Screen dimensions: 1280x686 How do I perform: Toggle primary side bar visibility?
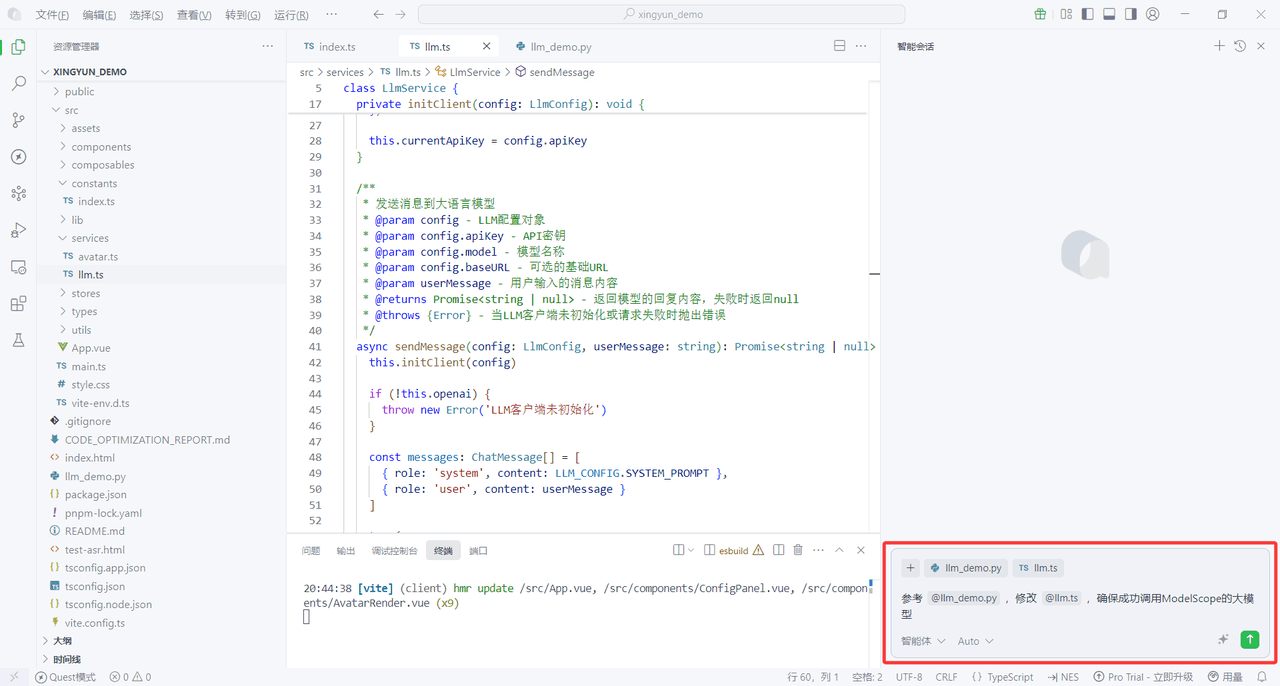pyautogui.click(x=1087, y=15)
